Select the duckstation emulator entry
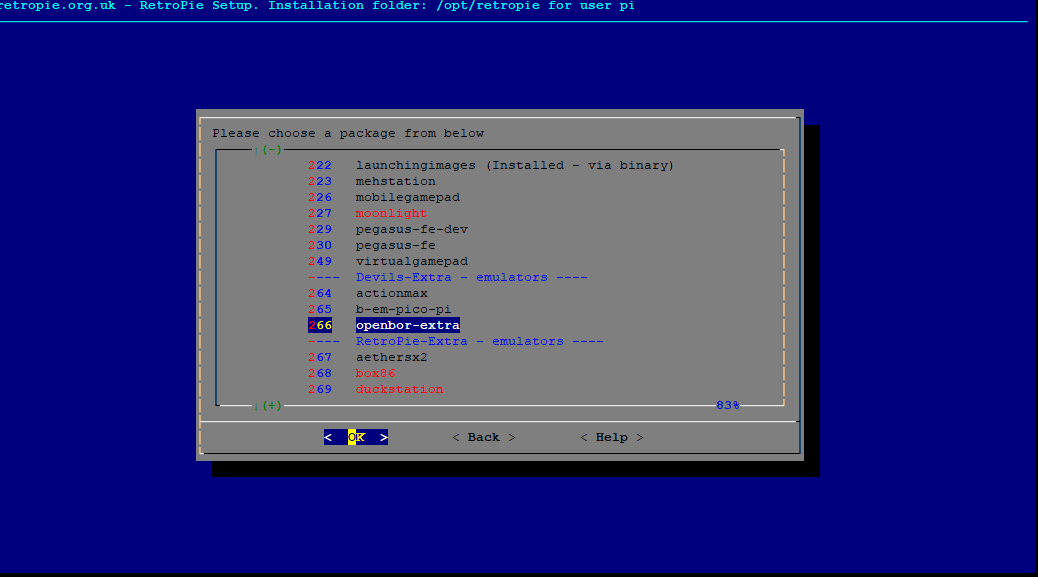This screenshot has width=1038, height=577. click(399, 389)
